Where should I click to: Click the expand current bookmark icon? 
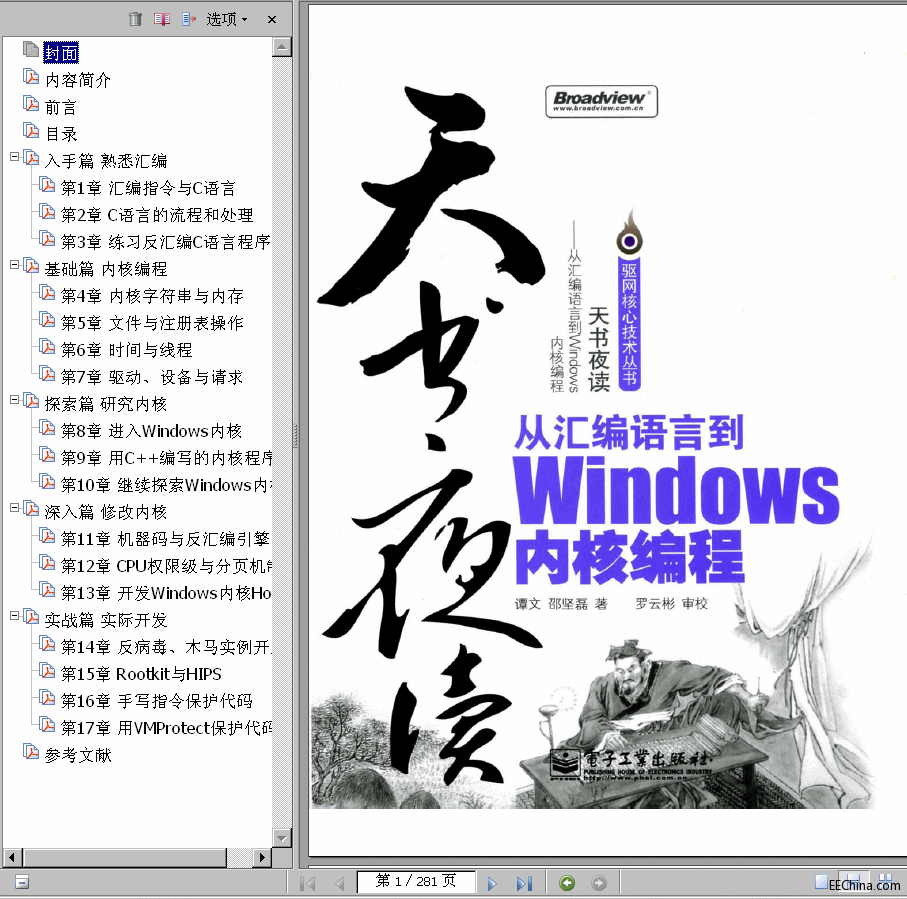(189, 19)
